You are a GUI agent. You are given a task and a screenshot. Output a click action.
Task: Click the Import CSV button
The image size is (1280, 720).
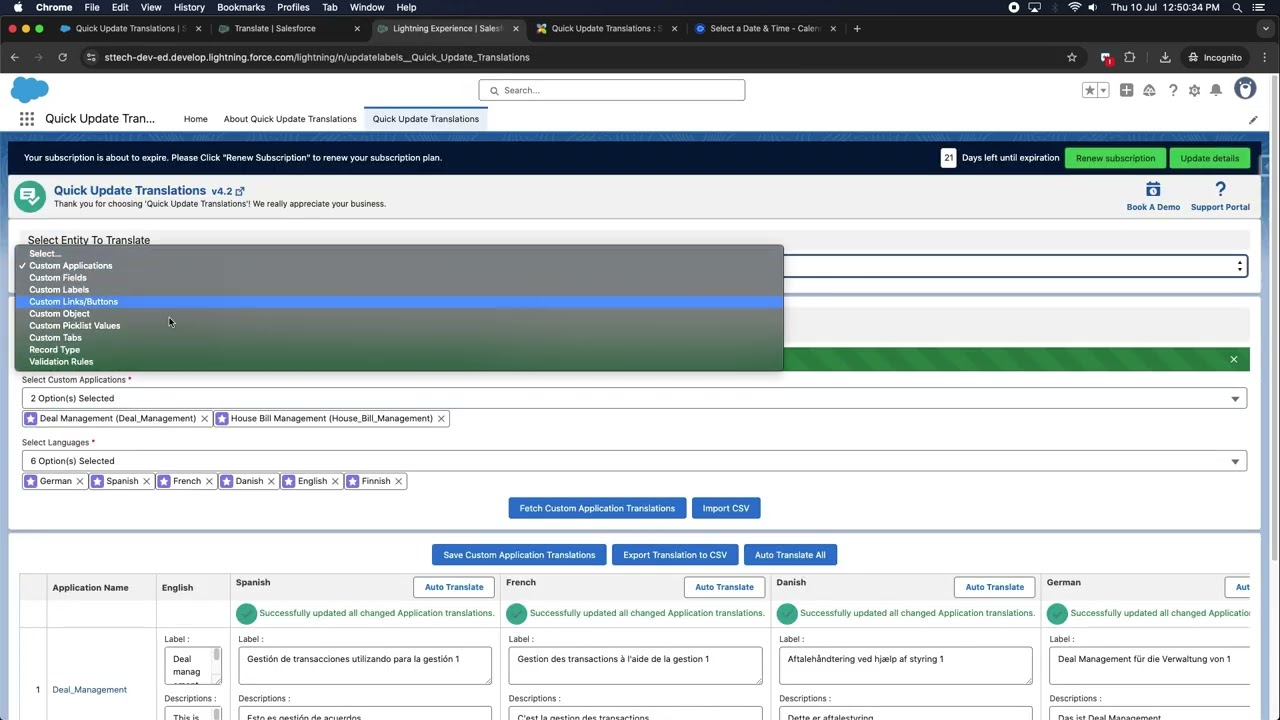(726, 508)
